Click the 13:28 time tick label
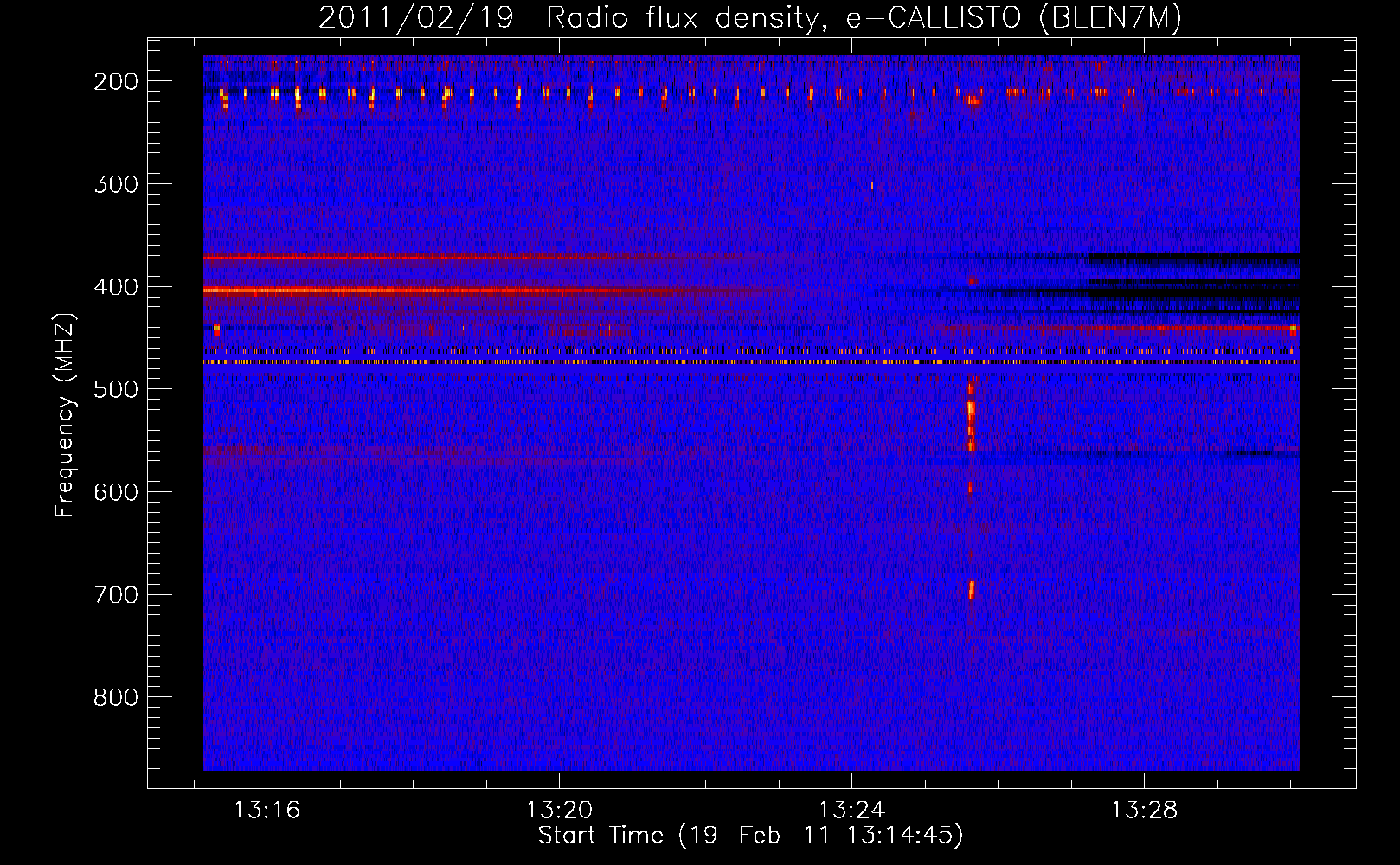1400x865 pixels. coord(1144,811)
